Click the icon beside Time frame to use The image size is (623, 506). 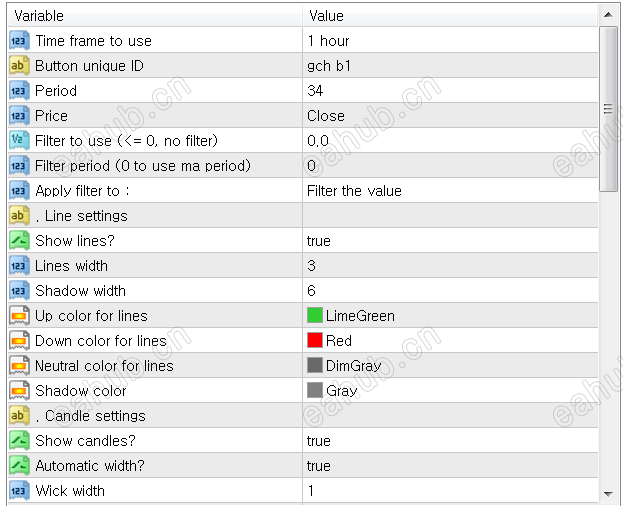point(19,41)
